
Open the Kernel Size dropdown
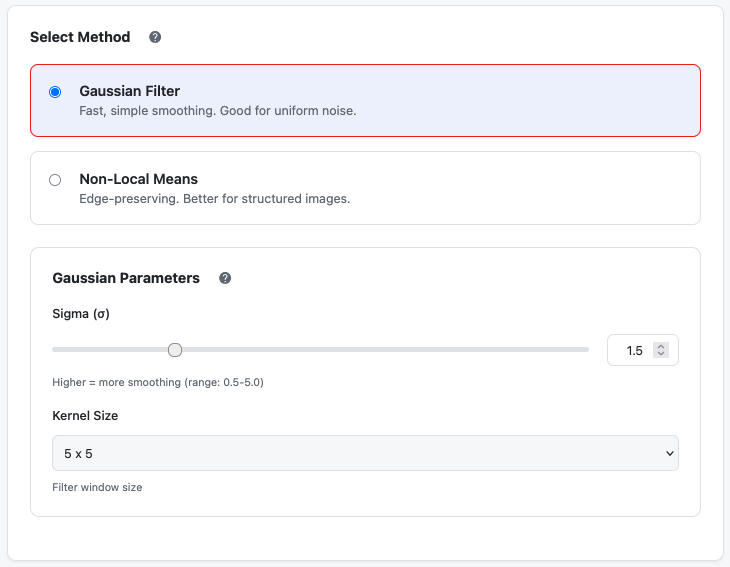pos(365,453)
